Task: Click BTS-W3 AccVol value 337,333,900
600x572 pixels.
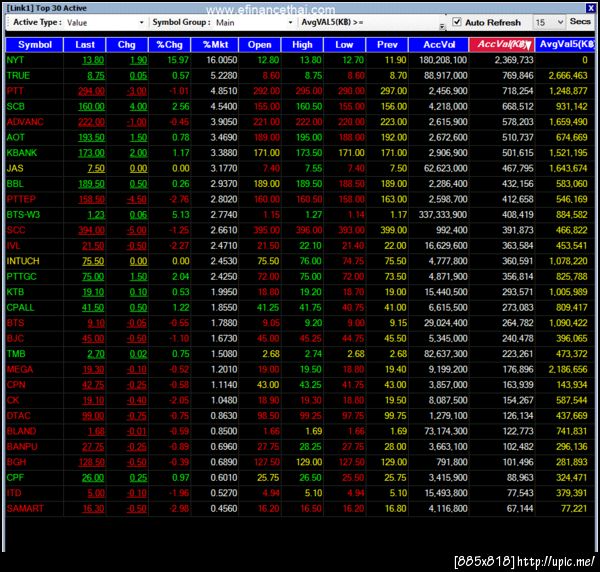Action: tap(443, 215)
